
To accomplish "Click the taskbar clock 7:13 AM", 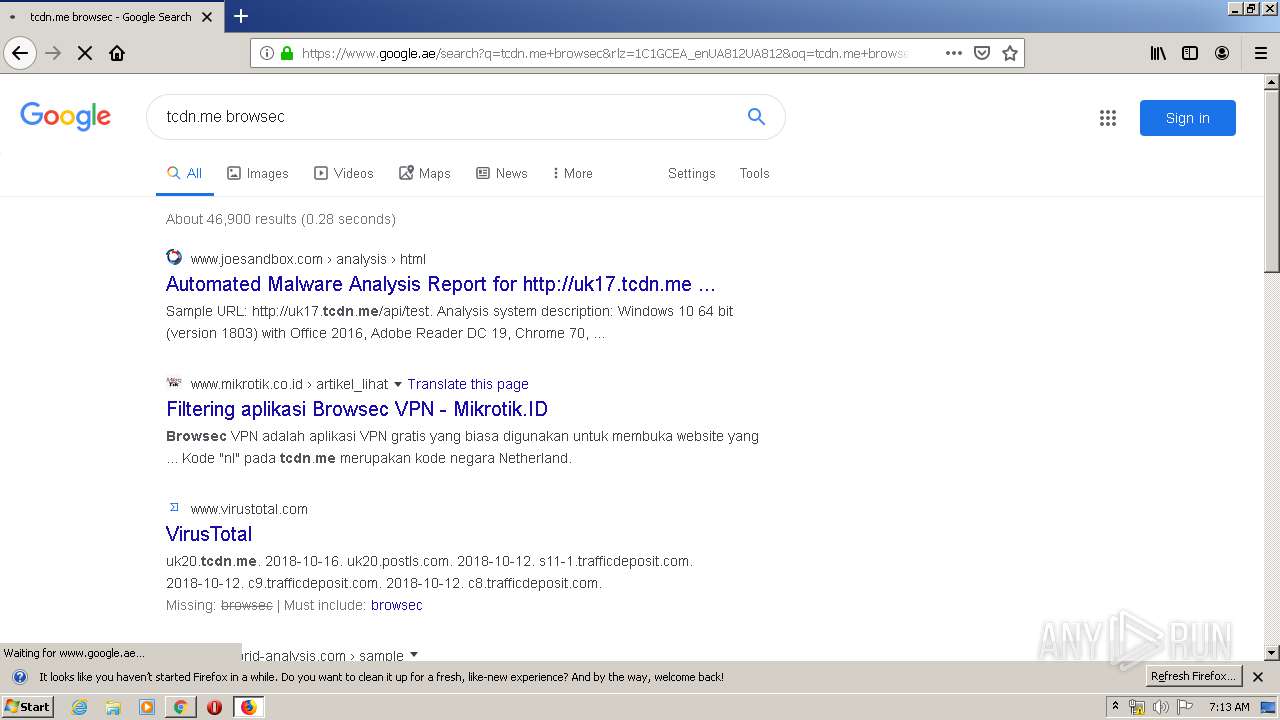I will pyautogui.click(x=1229, y=707).
